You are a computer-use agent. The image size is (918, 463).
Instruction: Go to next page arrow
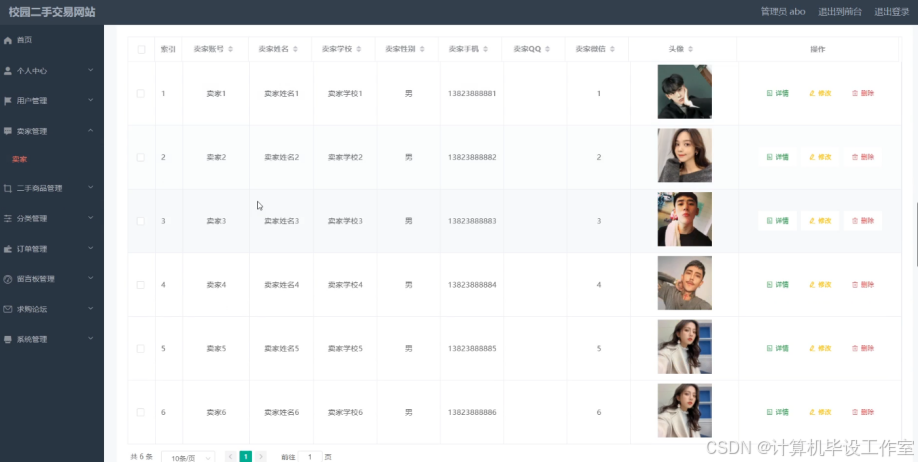coord(261,457)
